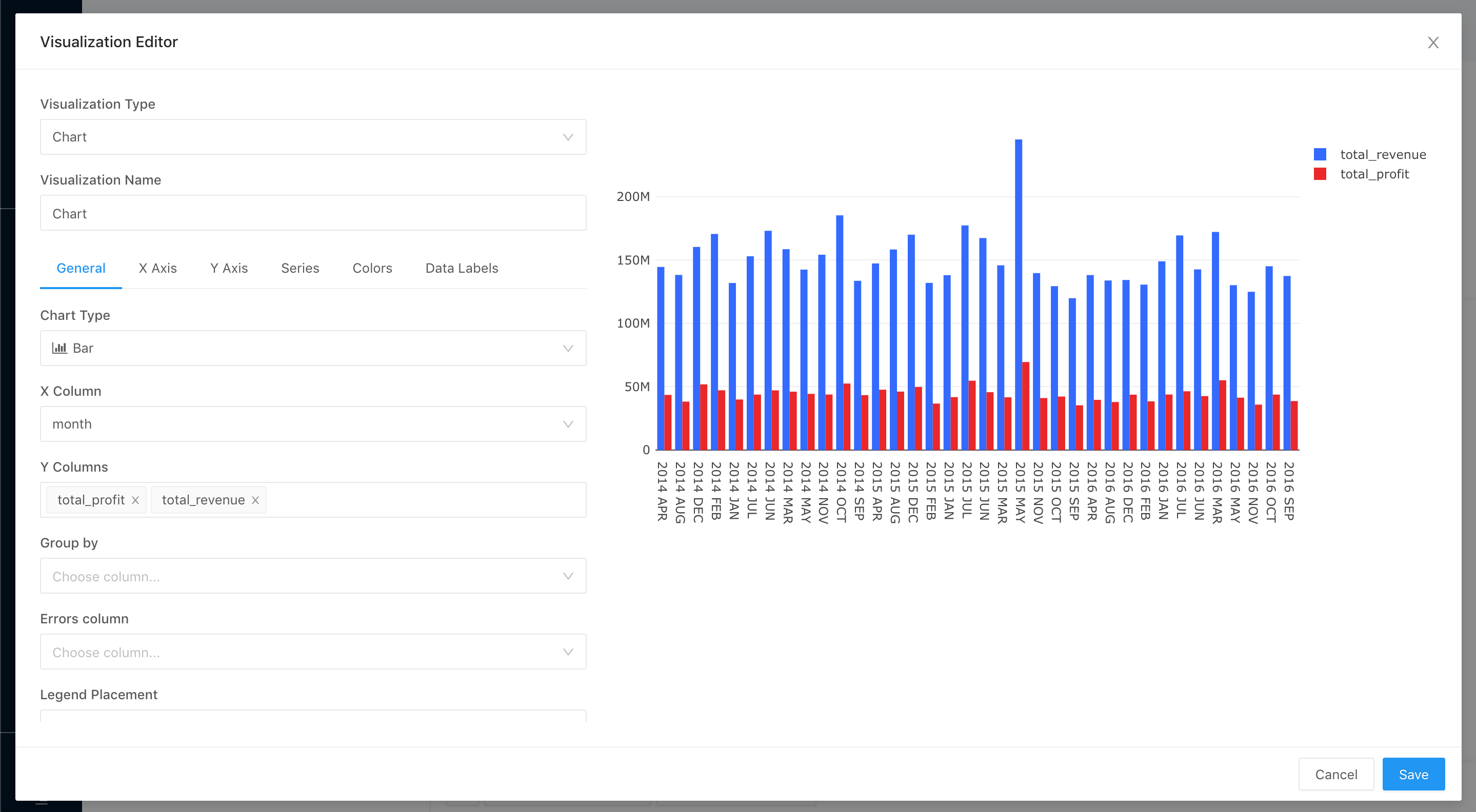This screenshot has width=1476, height=812.
Task: Click the bar chart icon in Chart Type
Action: pos(59,348)
